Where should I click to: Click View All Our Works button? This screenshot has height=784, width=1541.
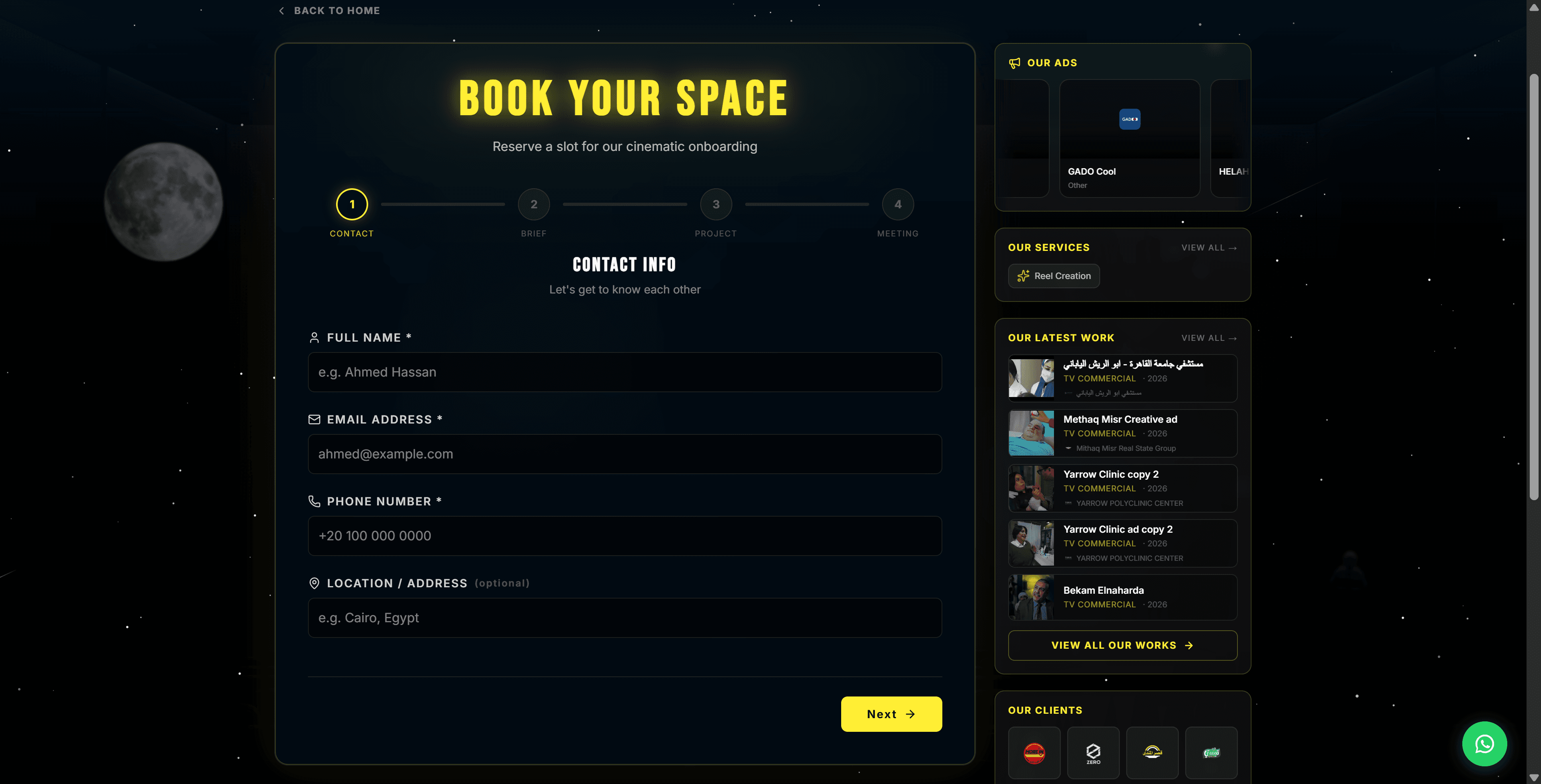(x=1122, y=645)
